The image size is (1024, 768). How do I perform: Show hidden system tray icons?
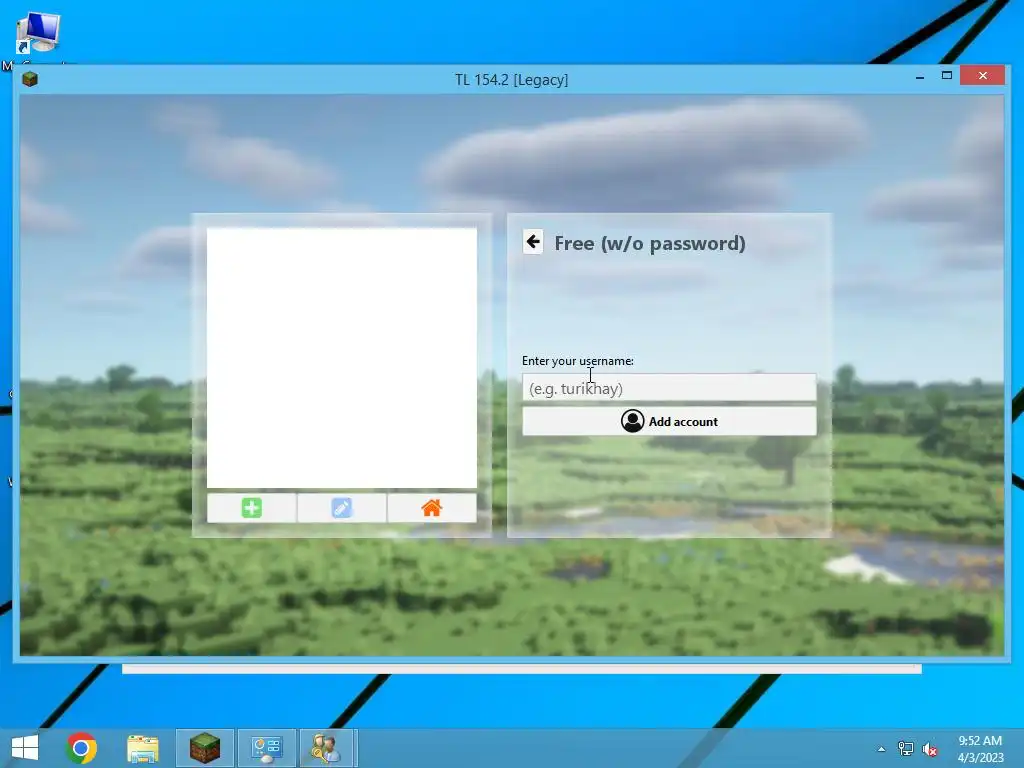(882, 749)
